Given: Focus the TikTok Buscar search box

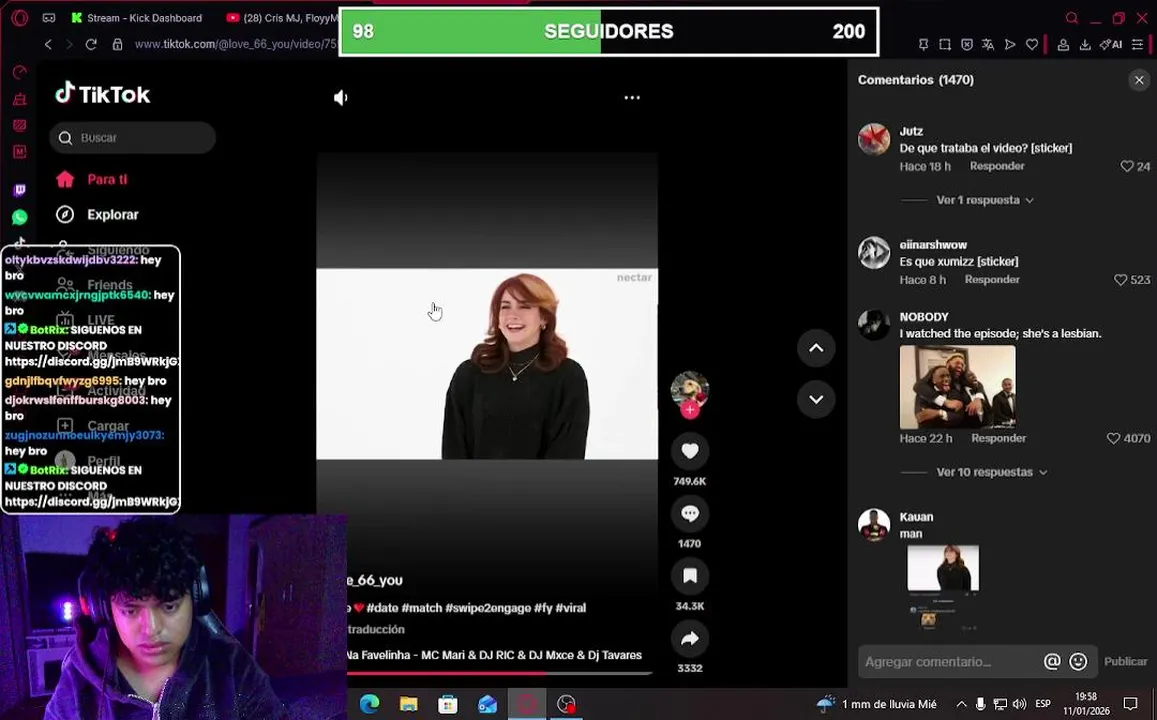Looking at the screenshot, I should pos(133,138).
